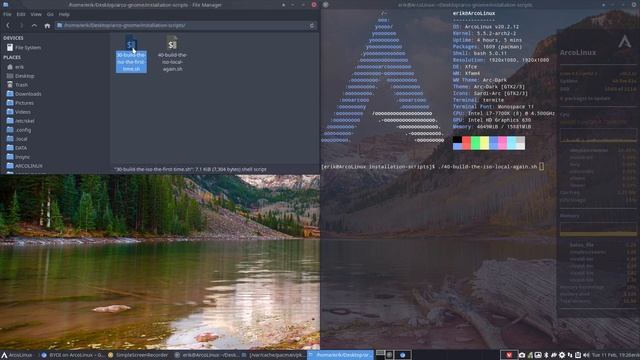Switch to the first workspace in the pager
This screenshot has width=640, height=360.
(380, 355)
